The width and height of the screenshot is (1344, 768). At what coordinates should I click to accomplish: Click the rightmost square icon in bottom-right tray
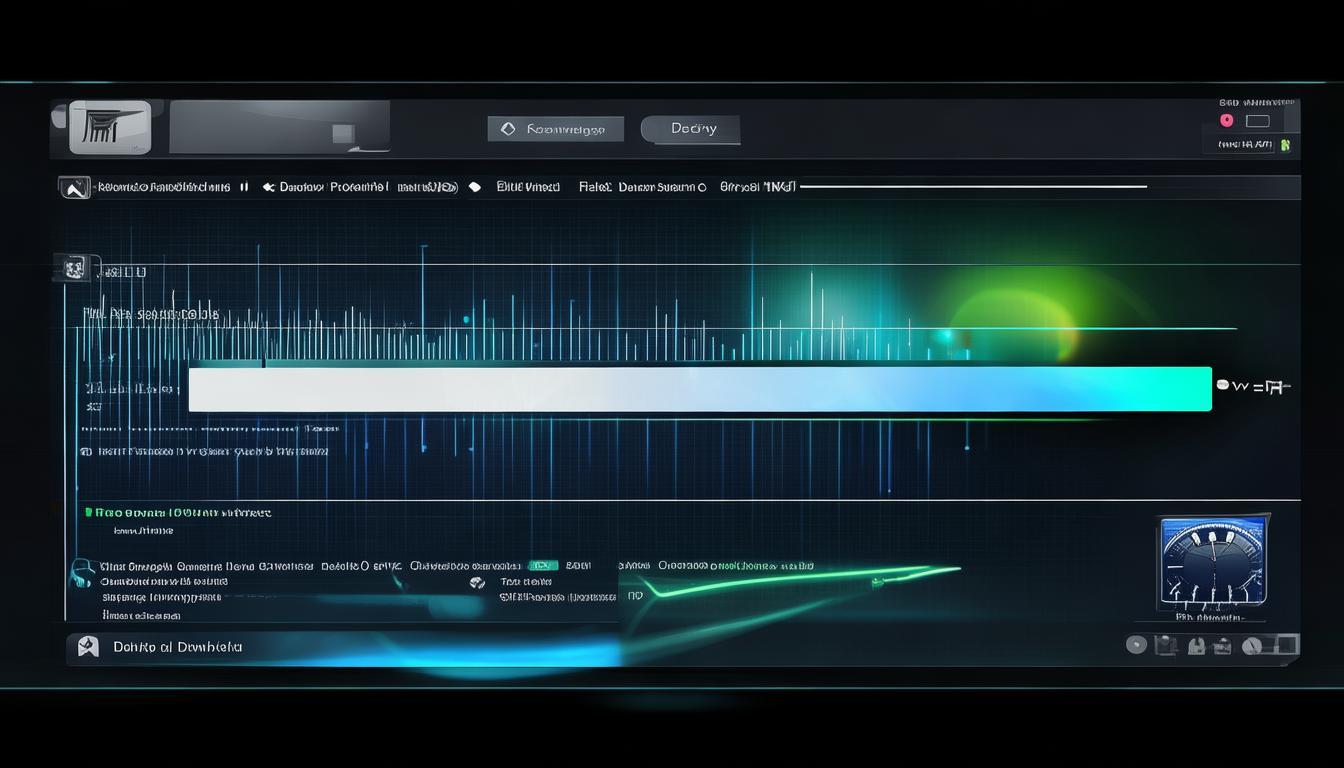coord(1287,645)
